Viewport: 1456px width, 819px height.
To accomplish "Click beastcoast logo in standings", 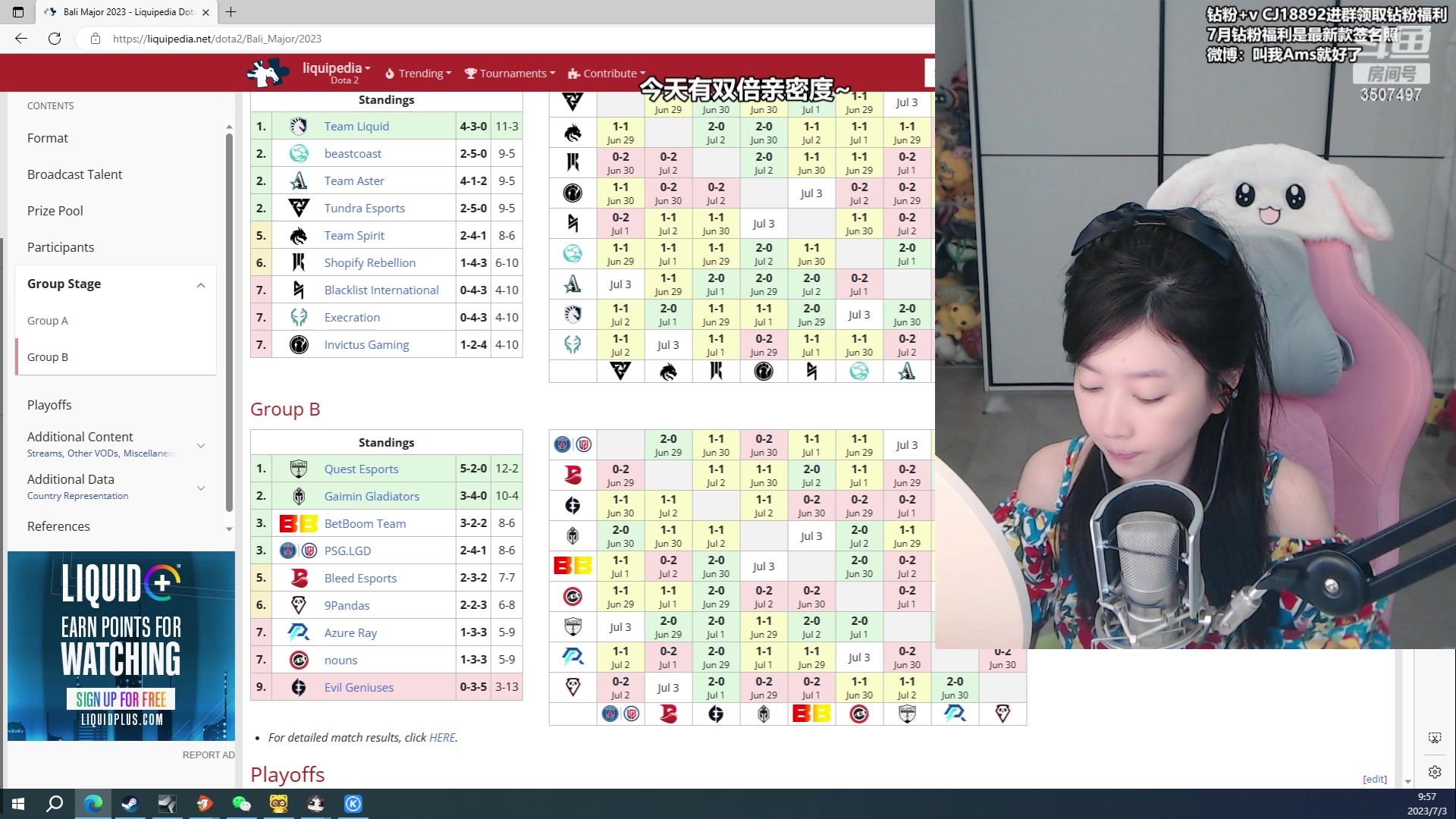I will (299, 153).
